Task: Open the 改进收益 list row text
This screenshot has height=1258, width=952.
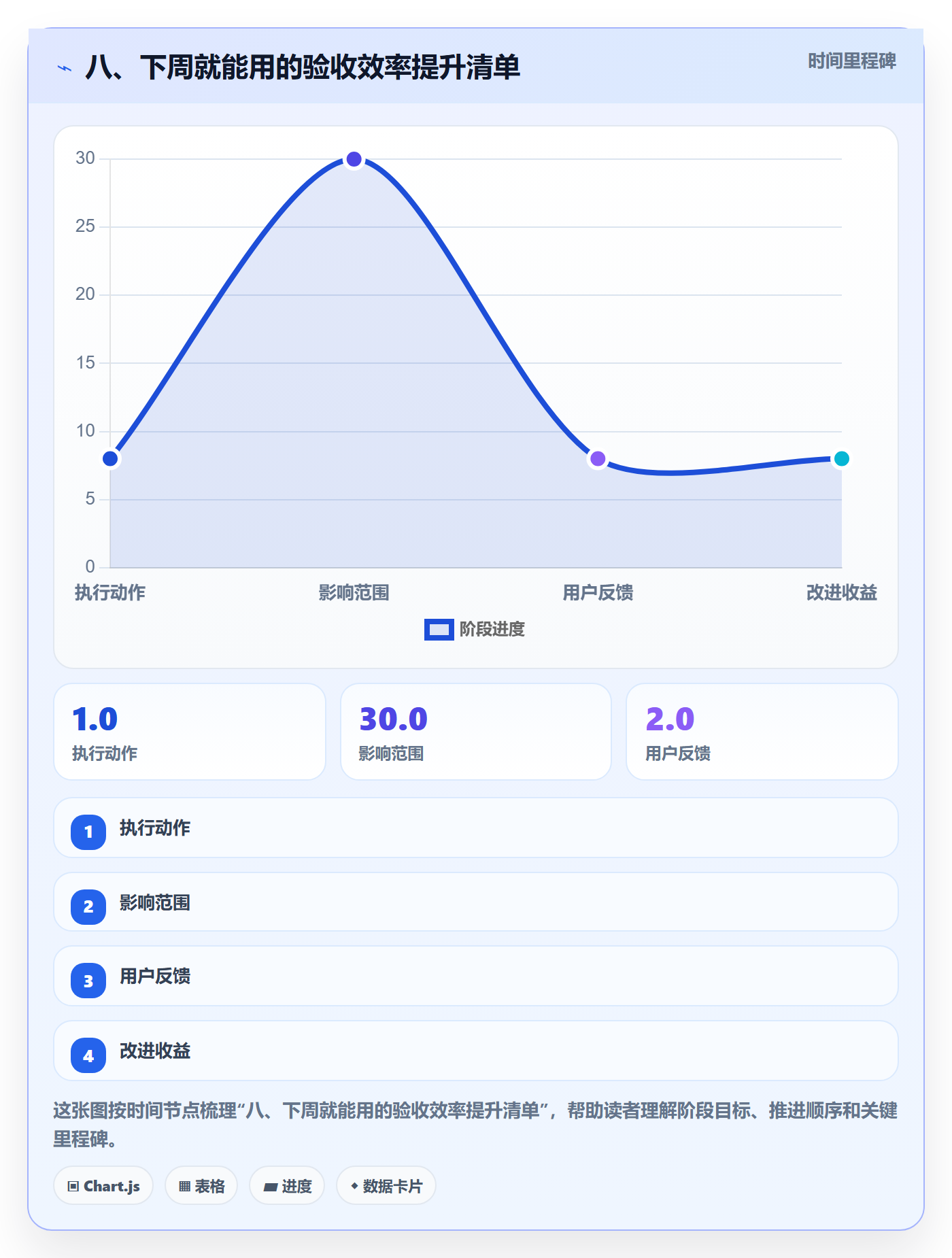Action: point(155,1051)
